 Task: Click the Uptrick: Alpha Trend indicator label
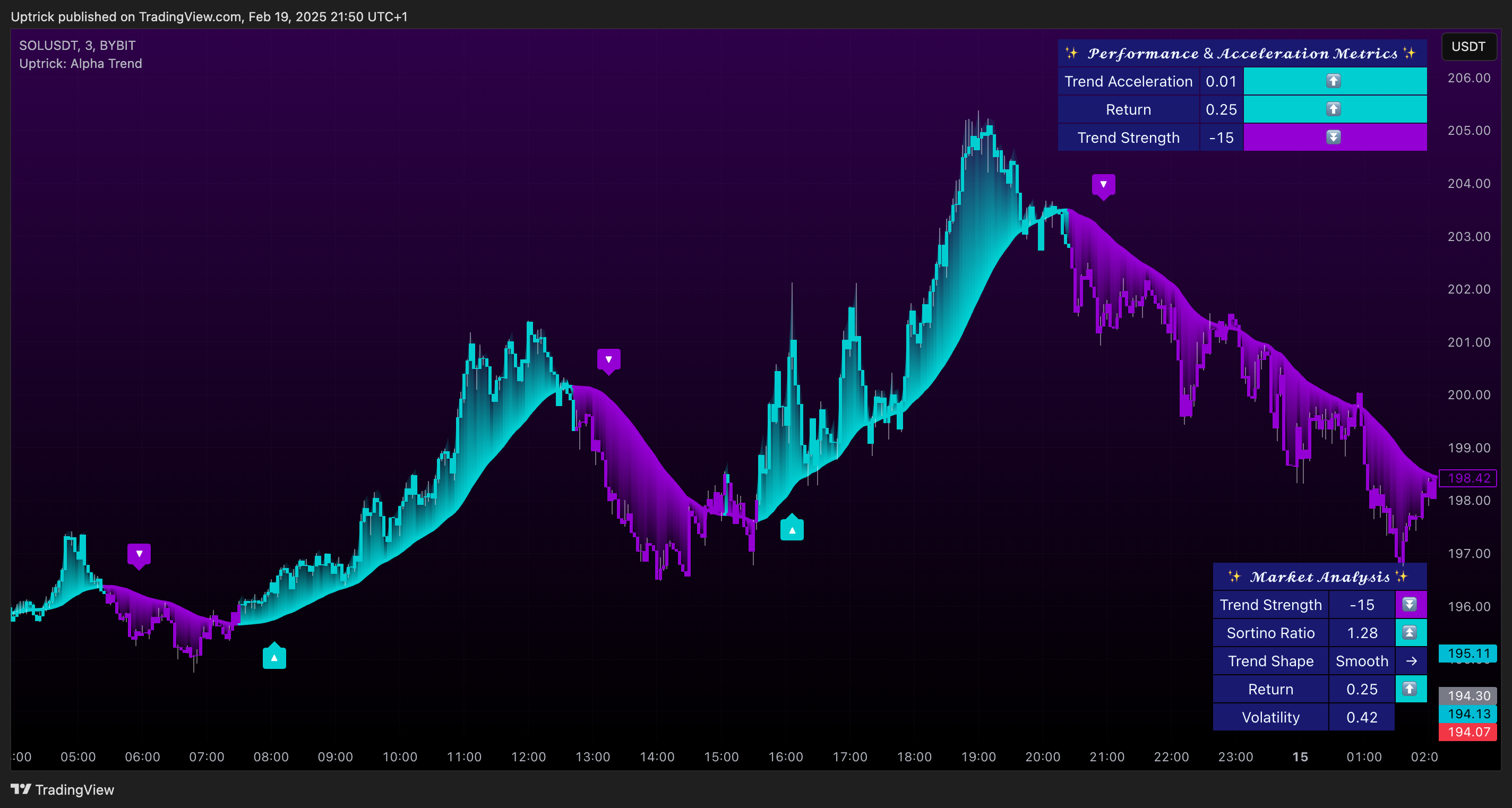pos(80,63)
